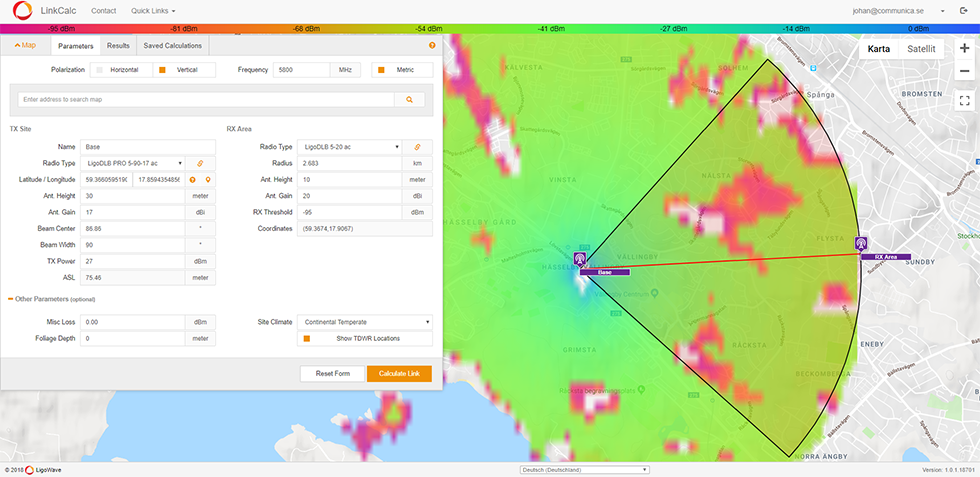This screenshot has height=477, width=980.
Task: Click the Radius field
Action: 349,163
